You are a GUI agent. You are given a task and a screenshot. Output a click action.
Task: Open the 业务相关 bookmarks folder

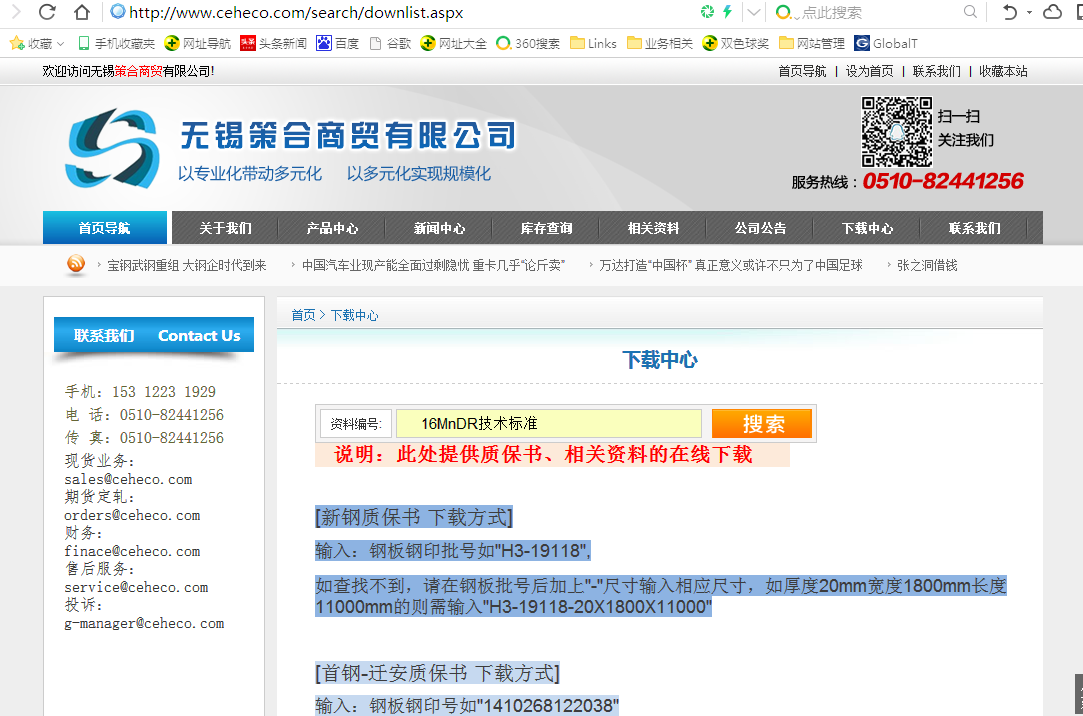(659, 43)
